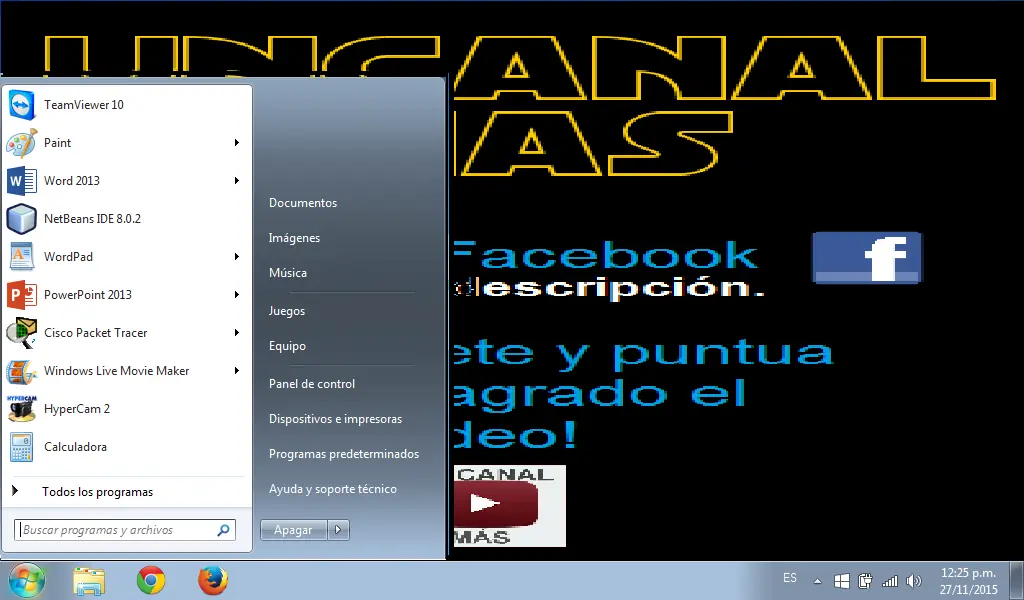Open Panel de control
Screen dimensions: 1024x600
point(312,384)
